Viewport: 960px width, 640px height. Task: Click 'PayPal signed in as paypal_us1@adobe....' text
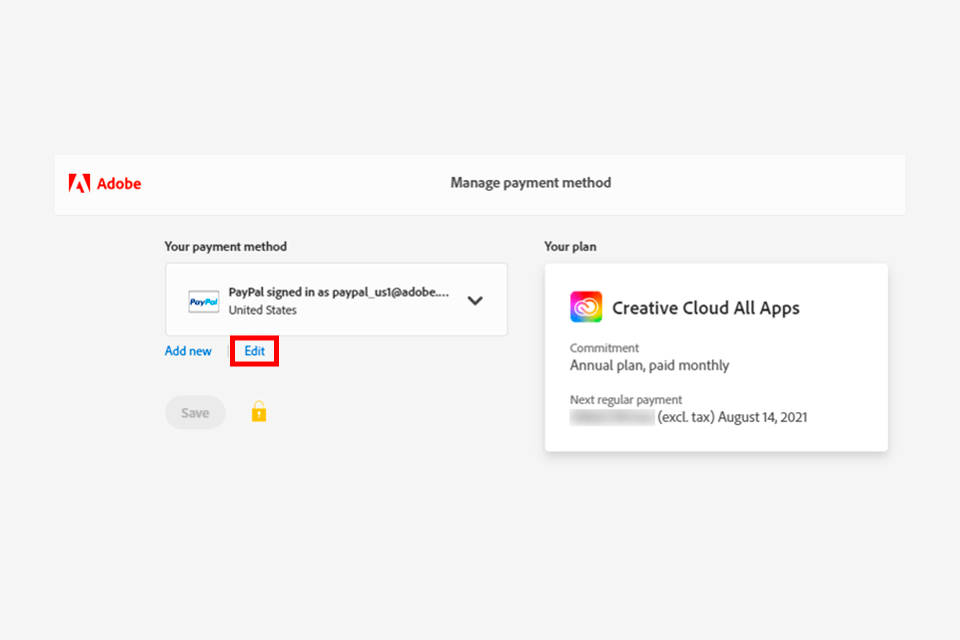(x=339, y=292)
